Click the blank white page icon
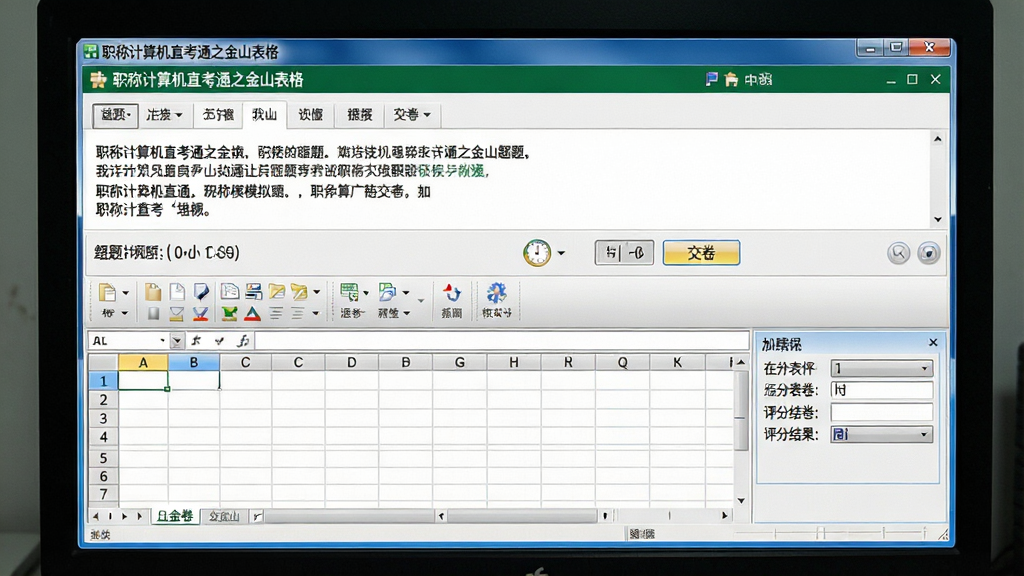This screenshot has height=576, width=1024. pos(176,292)
